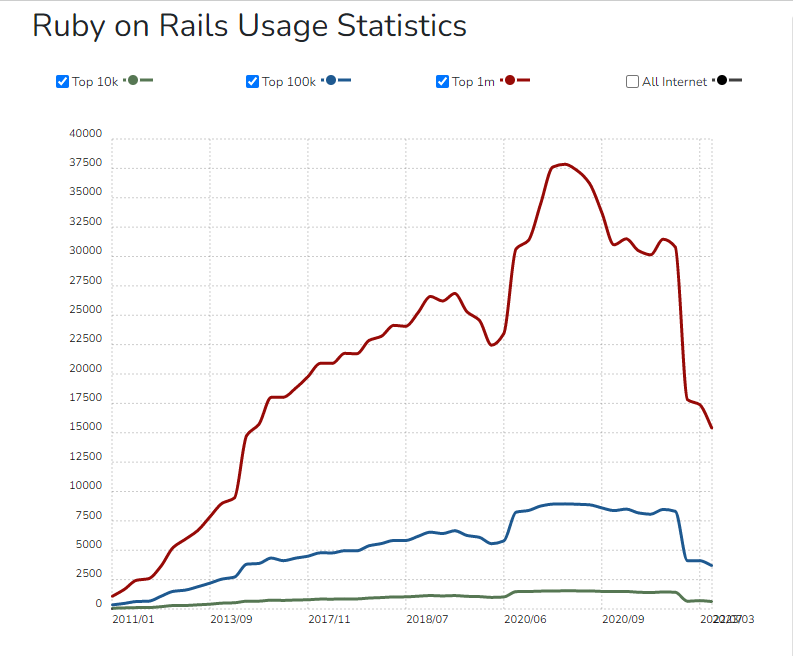Image resolution: width=793 pixels, height=656 pixels.
Task: Click the 30000 y-axis label
Action: click(x=85, y=251)
